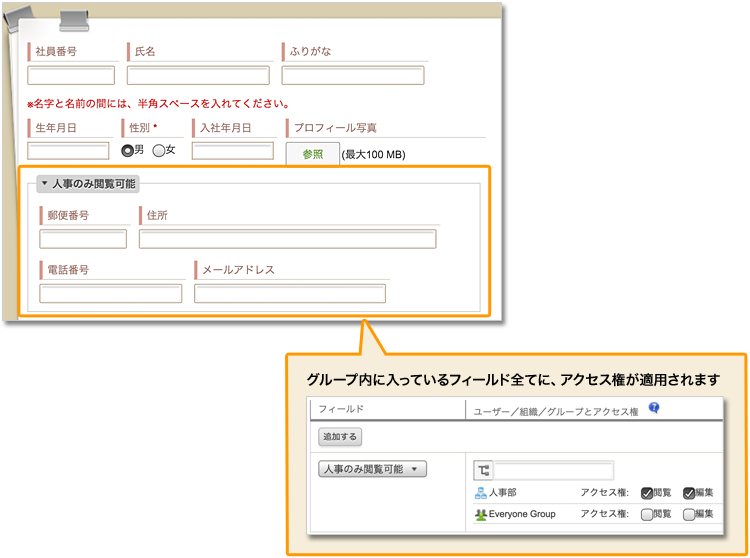The width and height of the screenshot is (750, 558).
Task: Select the 男 radio button
Action: point(127,150)
